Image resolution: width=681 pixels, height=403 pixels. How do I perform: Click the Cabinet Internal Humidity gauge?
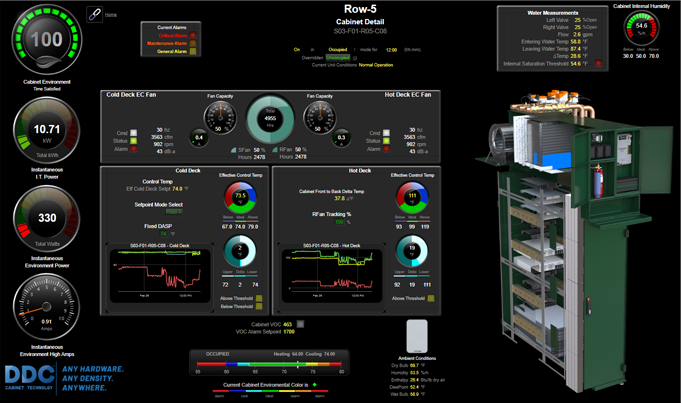pyautogui.click(x=641, y=27)
